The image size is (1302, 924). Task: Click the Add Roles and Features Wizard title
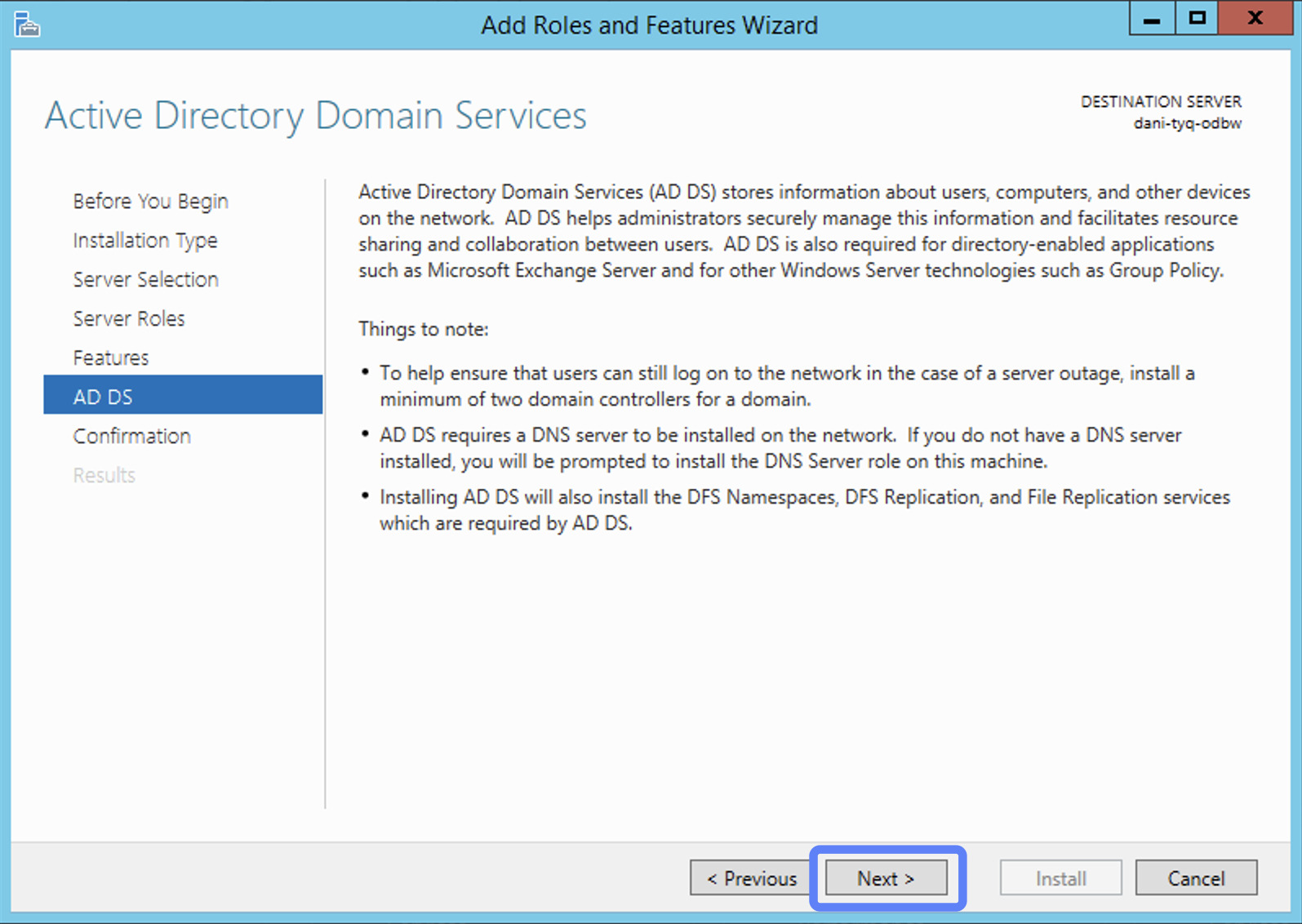(x=649, y=25)
